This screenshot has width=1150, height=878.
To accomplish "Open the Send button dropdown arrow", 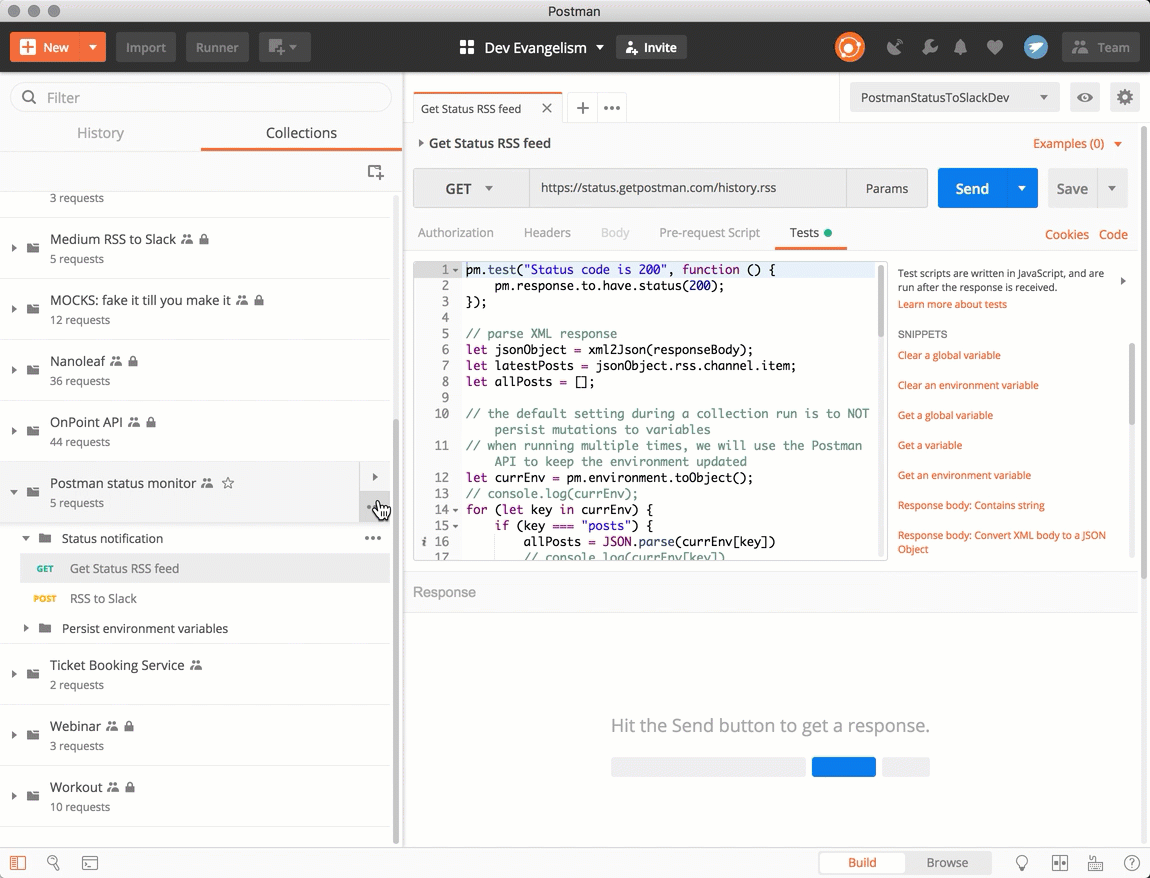I will [1022, 189].
